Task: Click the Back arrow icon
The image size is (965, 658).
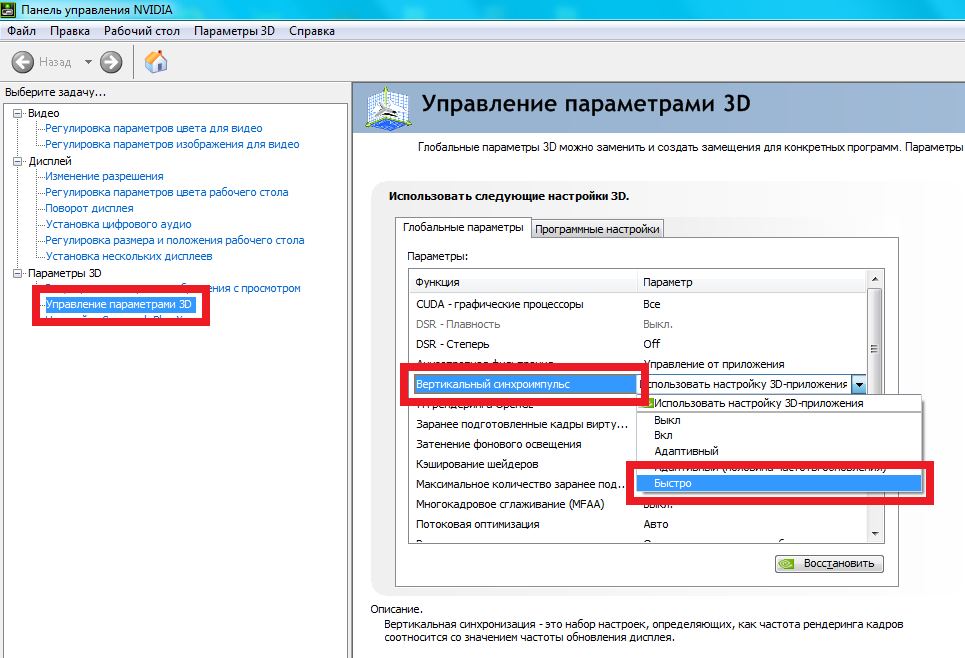Action: (x=23, y=62)
